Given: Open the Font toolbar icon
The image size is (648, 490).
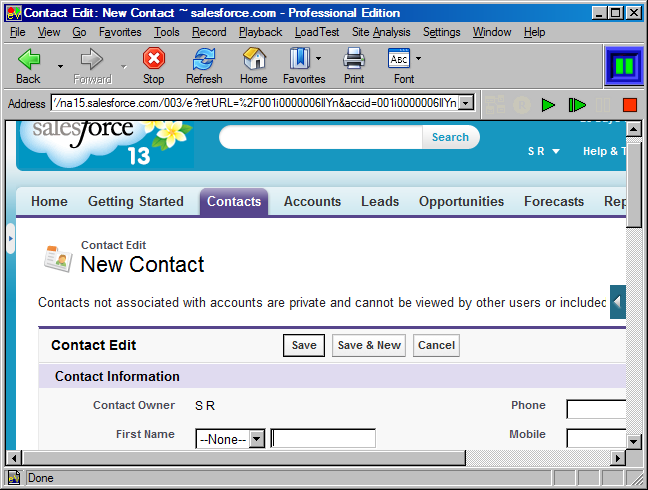Looking at the screenshot, I should 399,58.
